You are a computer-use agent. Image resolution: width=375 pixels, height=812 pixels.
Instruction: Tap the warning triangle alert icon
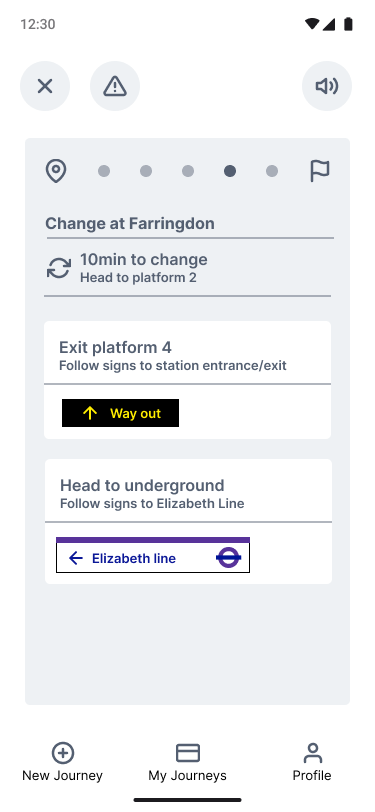click(115, 86)
